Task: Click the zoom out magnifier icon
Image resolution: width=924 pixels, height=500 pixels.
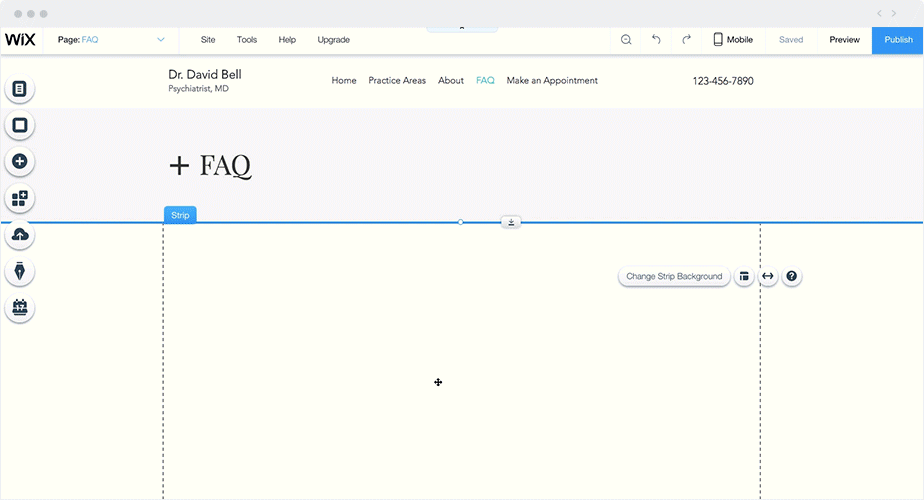Action: 626,40
